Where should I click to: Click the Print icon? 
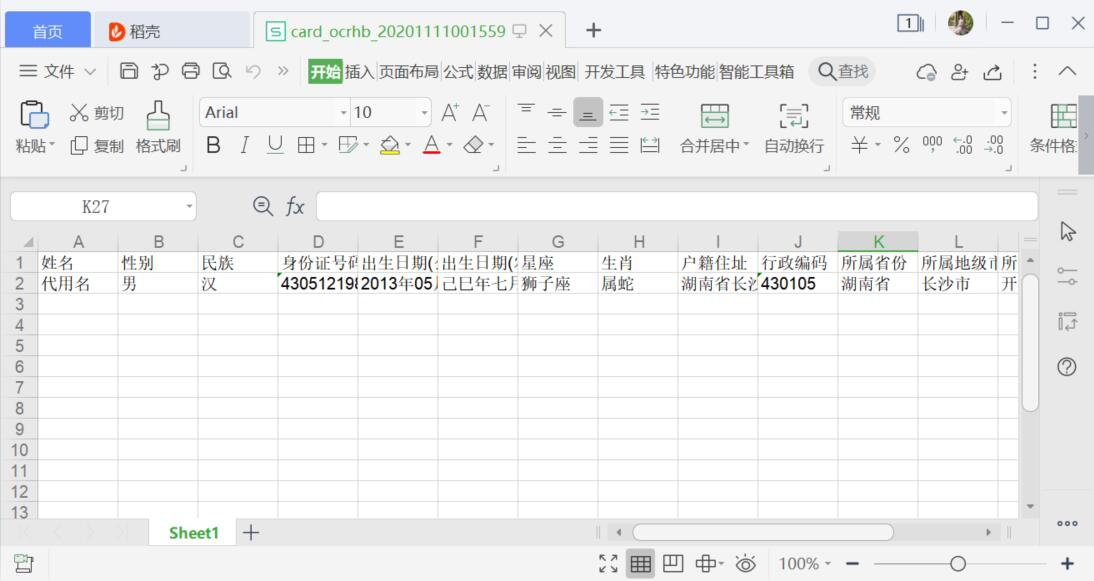point(190,71)
